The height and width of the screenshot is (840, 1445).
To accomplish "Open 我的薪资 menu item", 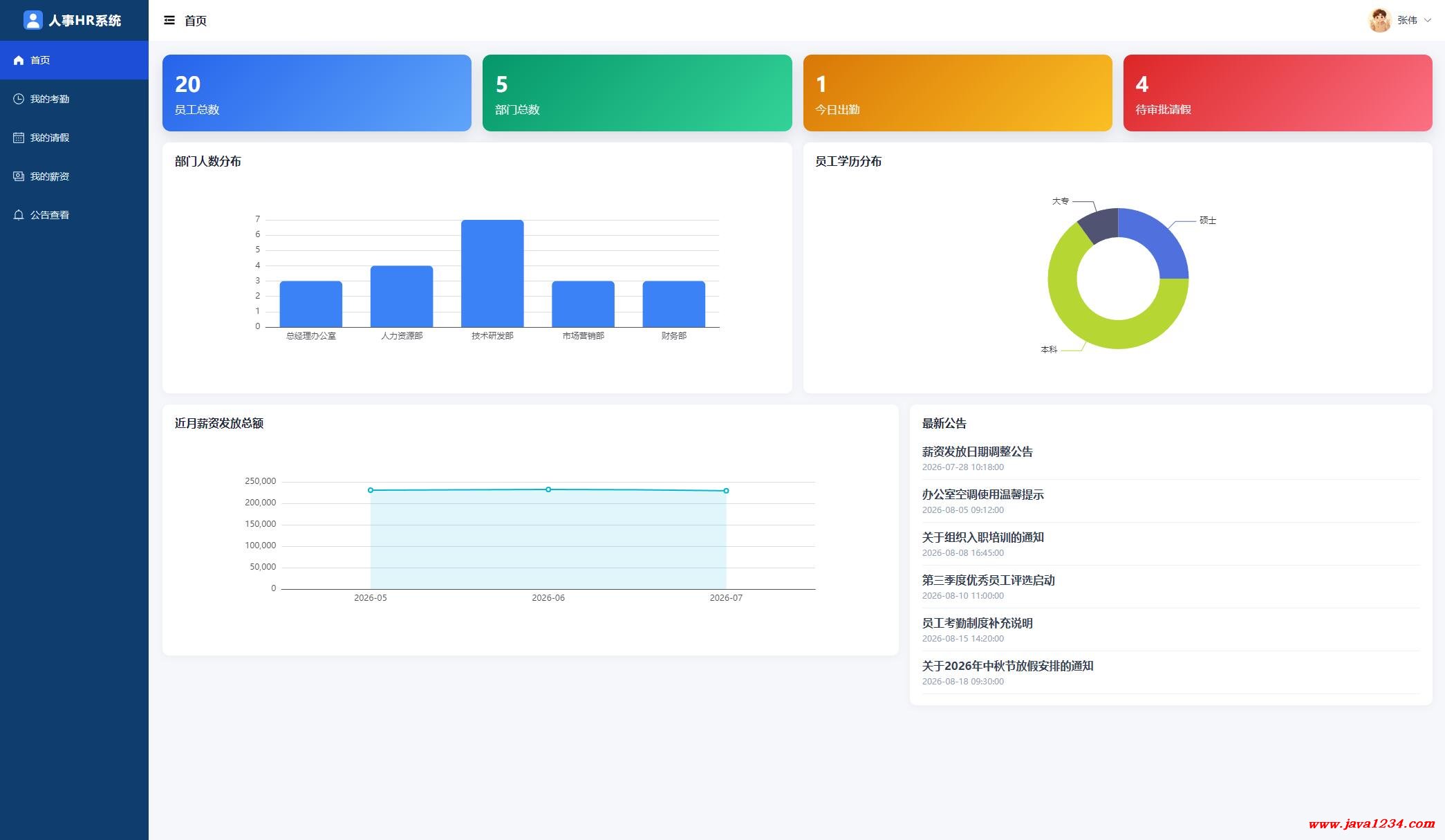I will click(74, 176).
